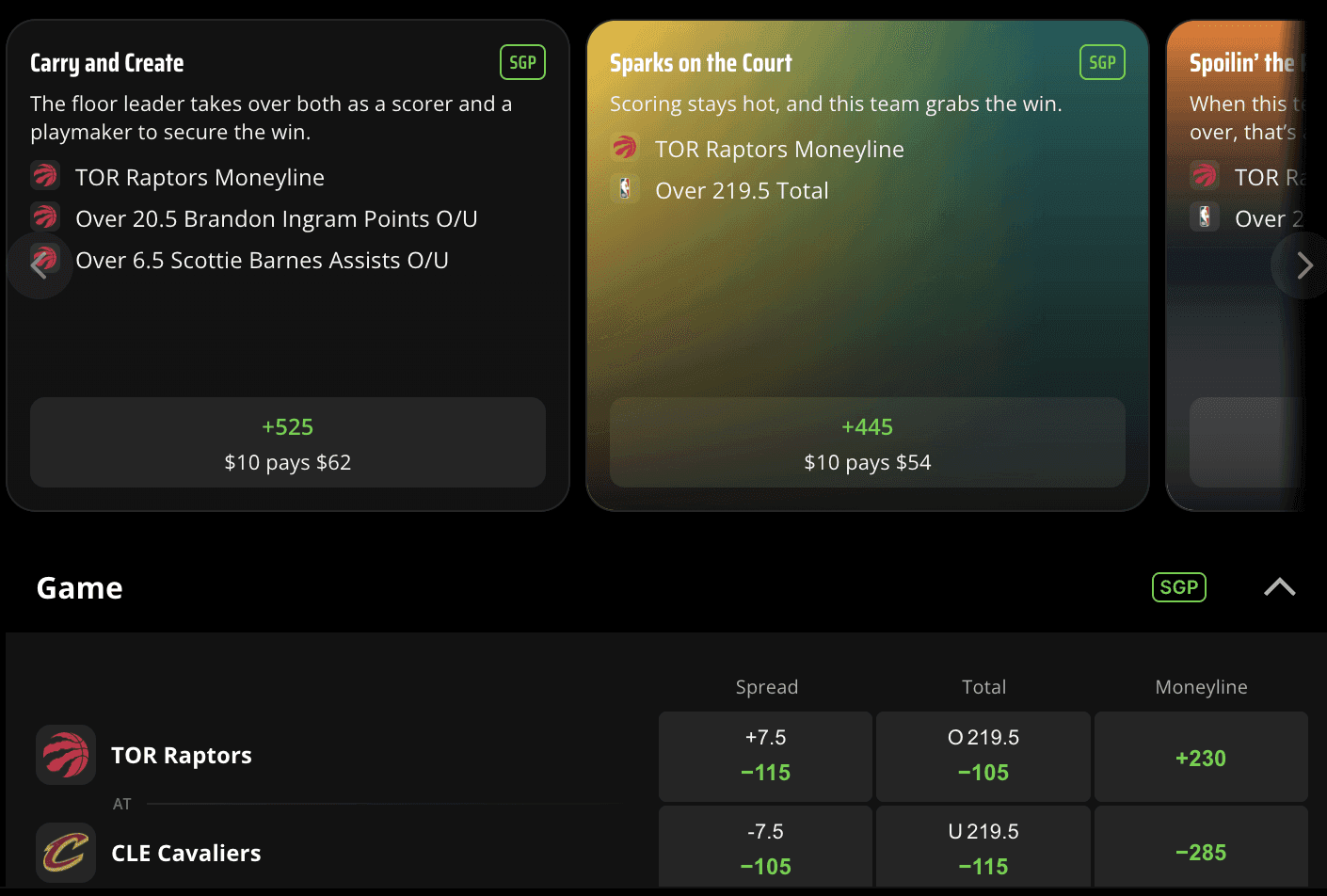
Task: Add the +525 Carry and Create parlay
Action: point(288,442)
